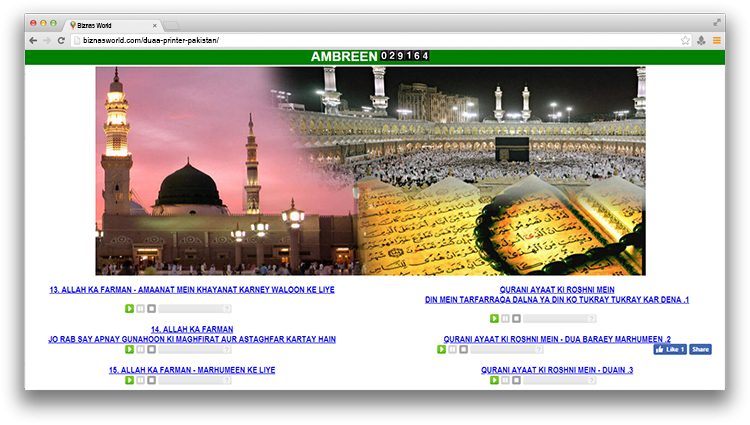Viewport: 750px width, 425px height.
Task: Open the Chrome hamburger menu
Action: pyautogui.click(x=716, y=40)
